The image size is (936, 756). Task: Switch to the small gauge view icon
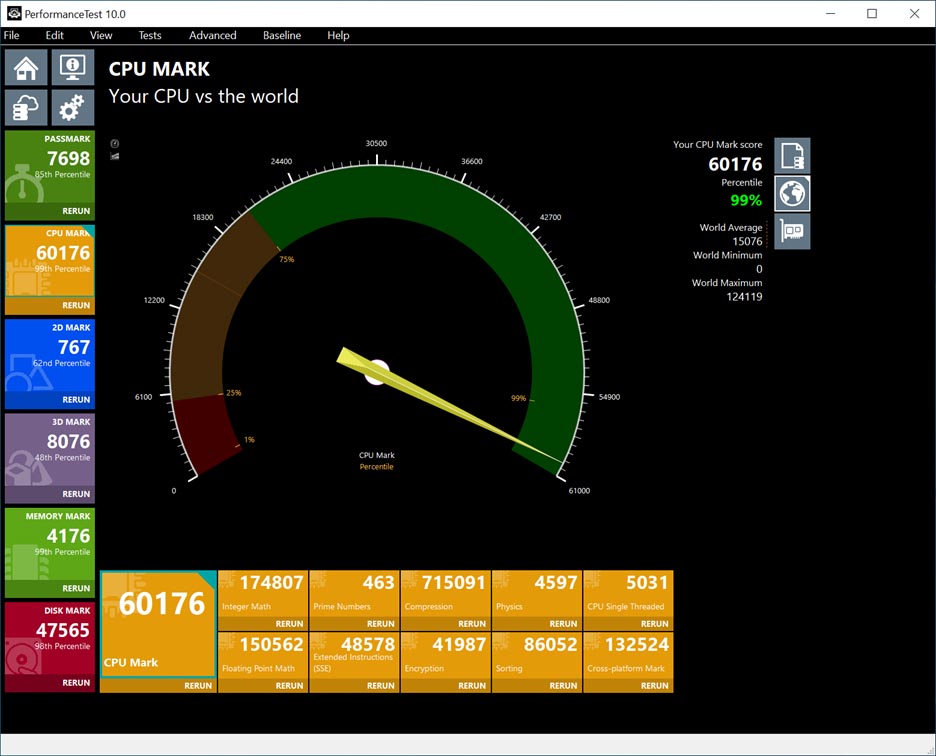click(x=115, y=143)
